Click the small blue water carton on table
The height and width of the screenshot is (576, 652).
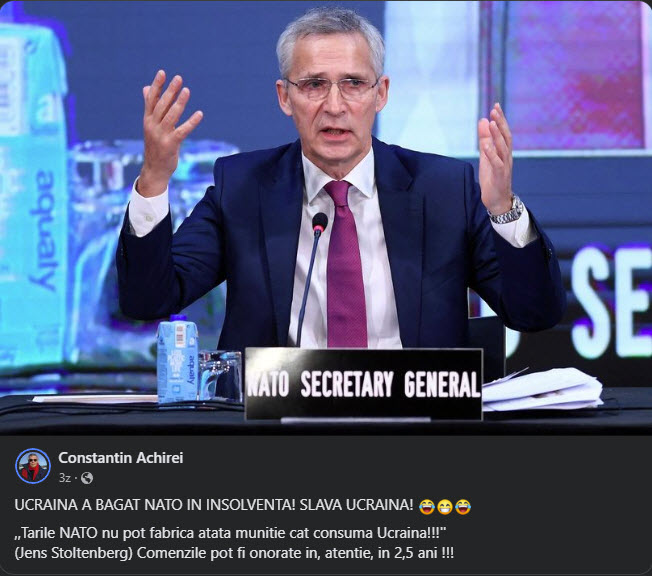[x=177, y=359]
